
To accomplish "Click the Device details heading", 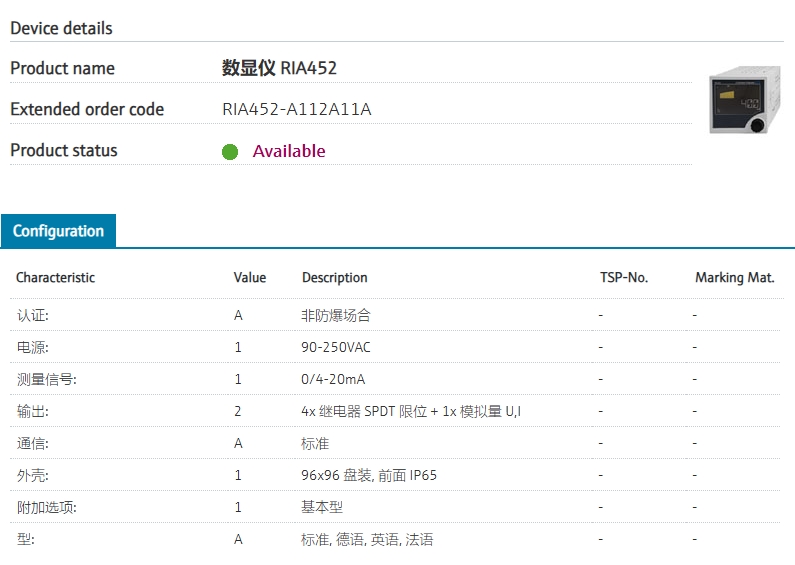I will (x=61, y=28).
